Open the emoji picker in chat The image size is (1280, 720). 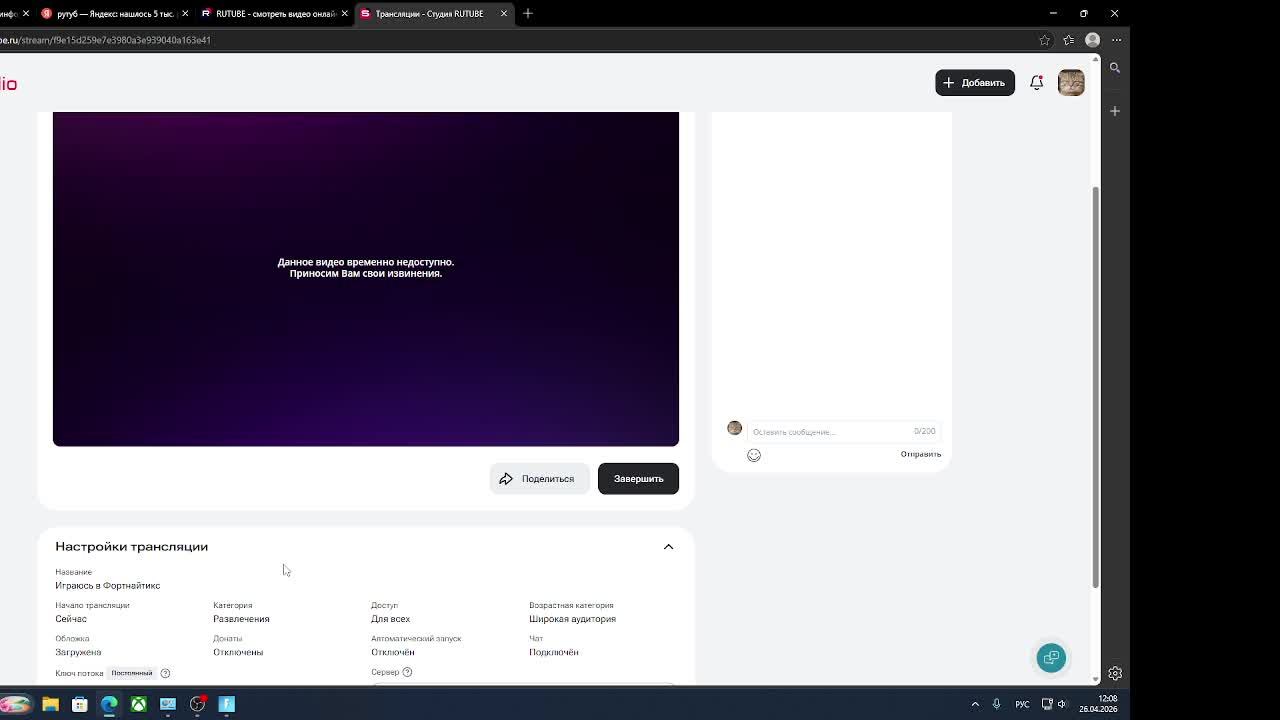(754, 455)
